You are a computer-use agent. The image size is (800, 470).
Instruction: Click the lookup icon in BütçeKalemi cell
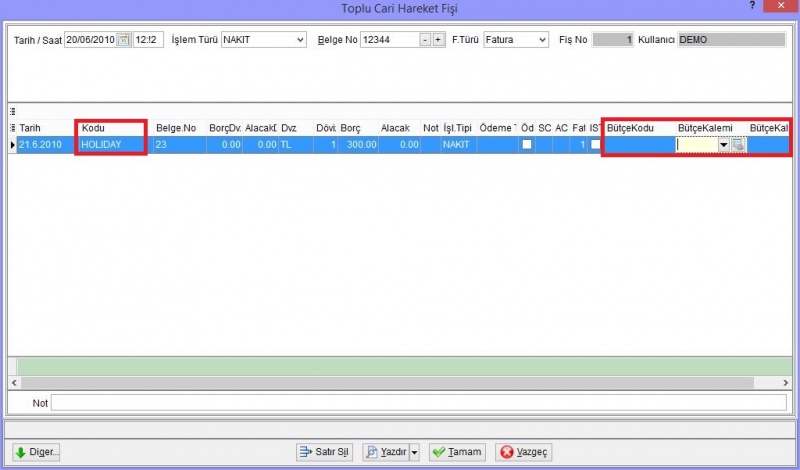(738, 145)
